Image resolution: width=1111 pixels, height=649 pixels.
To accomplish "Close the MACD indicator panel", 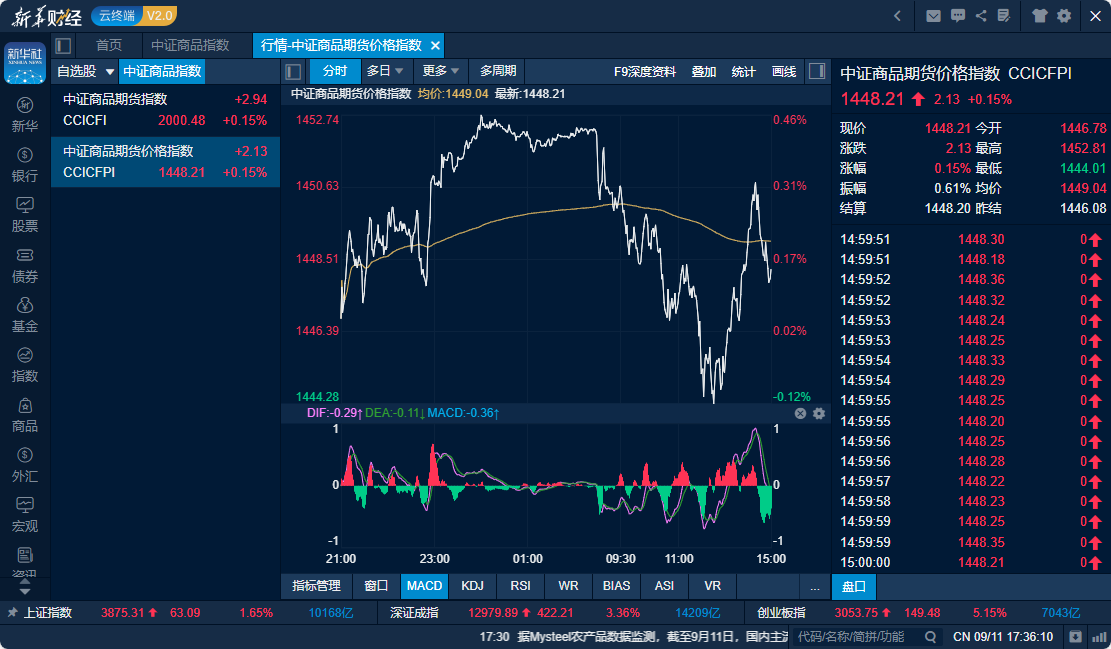I will pos(801,413).
